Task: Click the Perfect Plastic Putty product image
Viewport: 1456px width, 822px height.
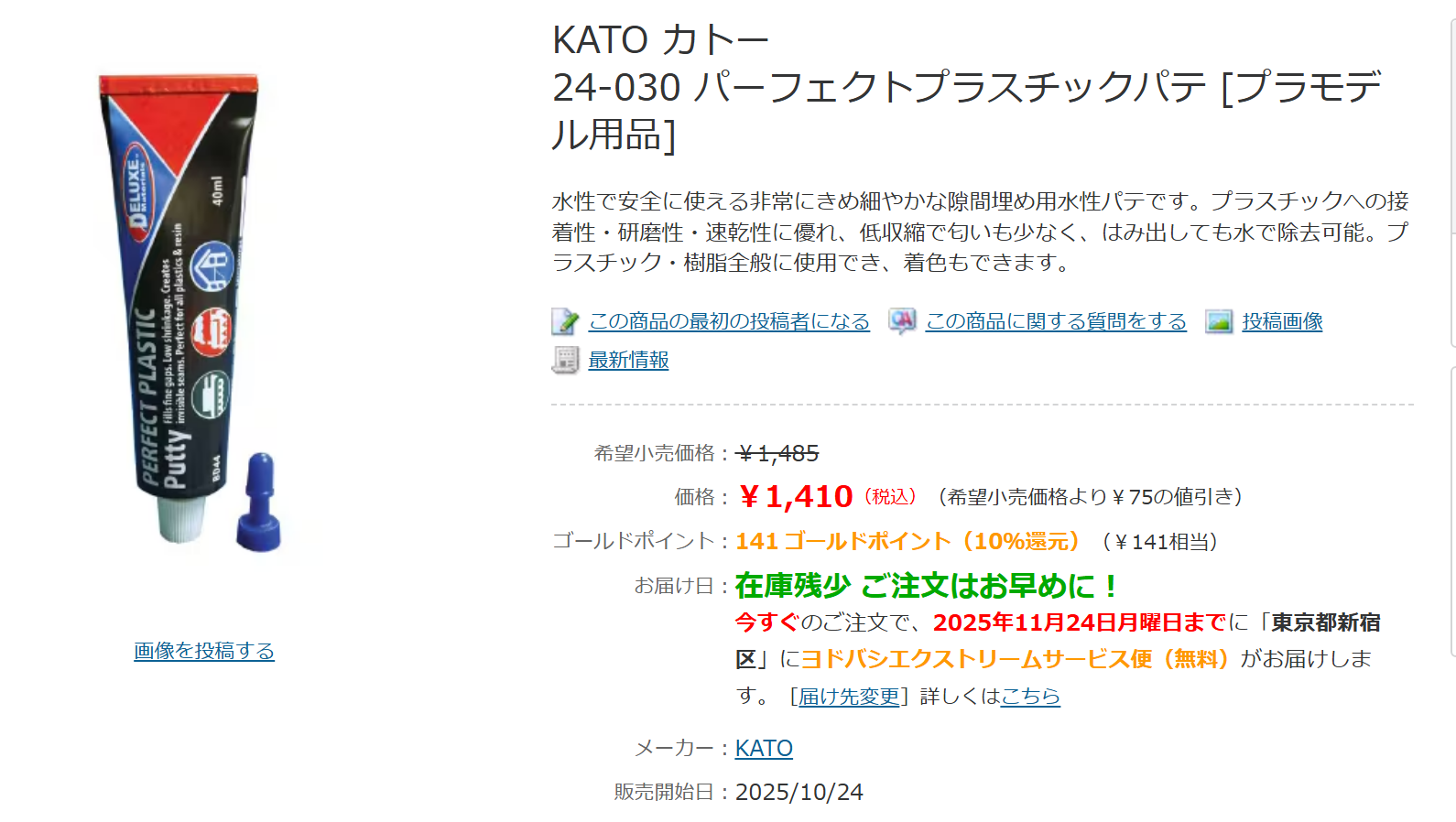Action: (192, 311)
